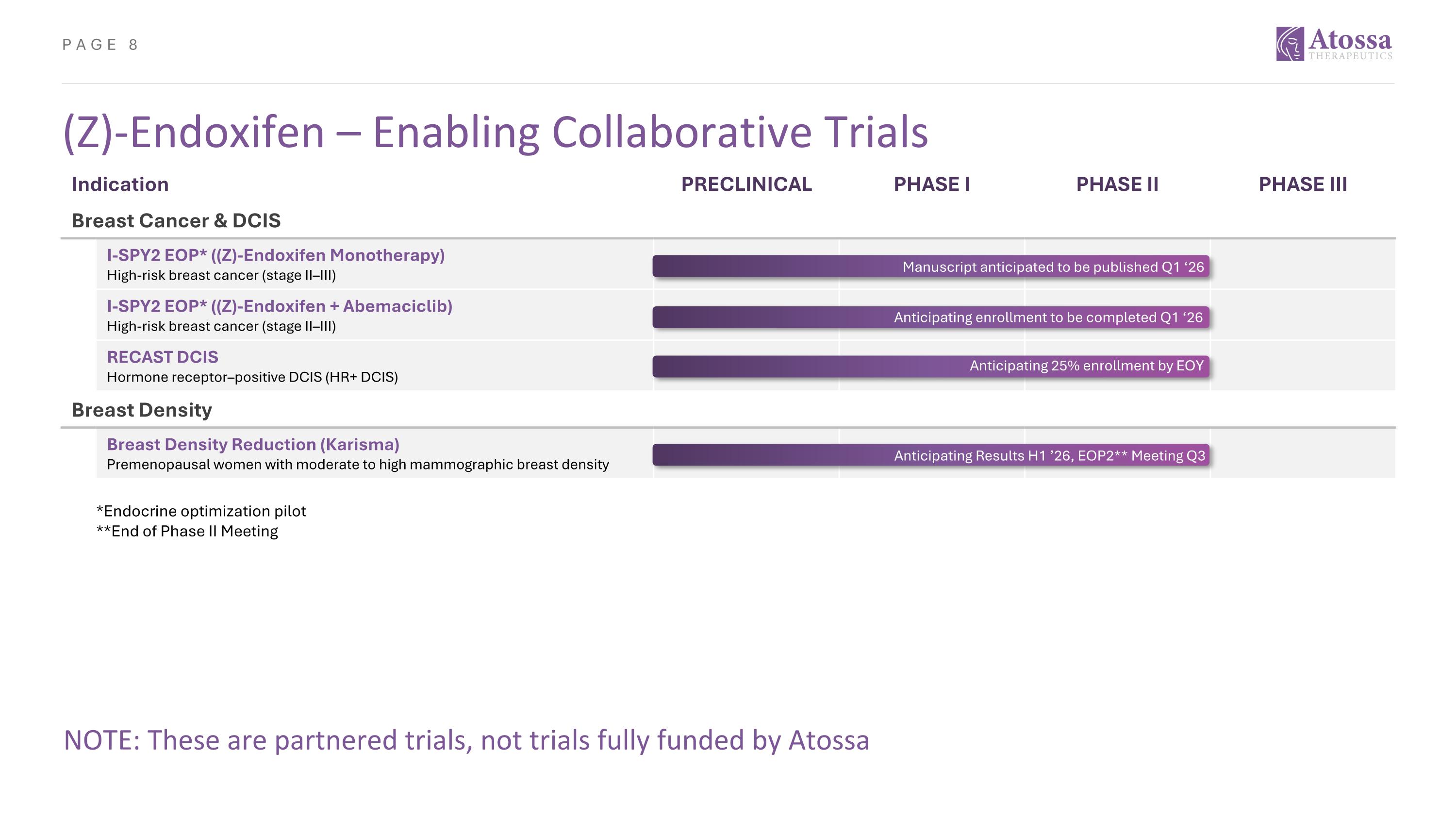Select the slide title (Z)-Endoxifen heading
This screenshot has width=1456, height=819.
tap(495, 132)
